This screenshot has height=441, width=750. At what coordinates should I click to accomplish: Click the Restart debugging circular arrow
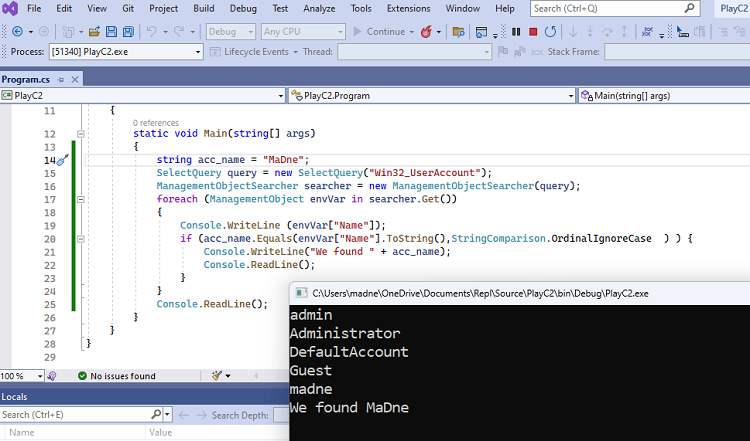551,32
